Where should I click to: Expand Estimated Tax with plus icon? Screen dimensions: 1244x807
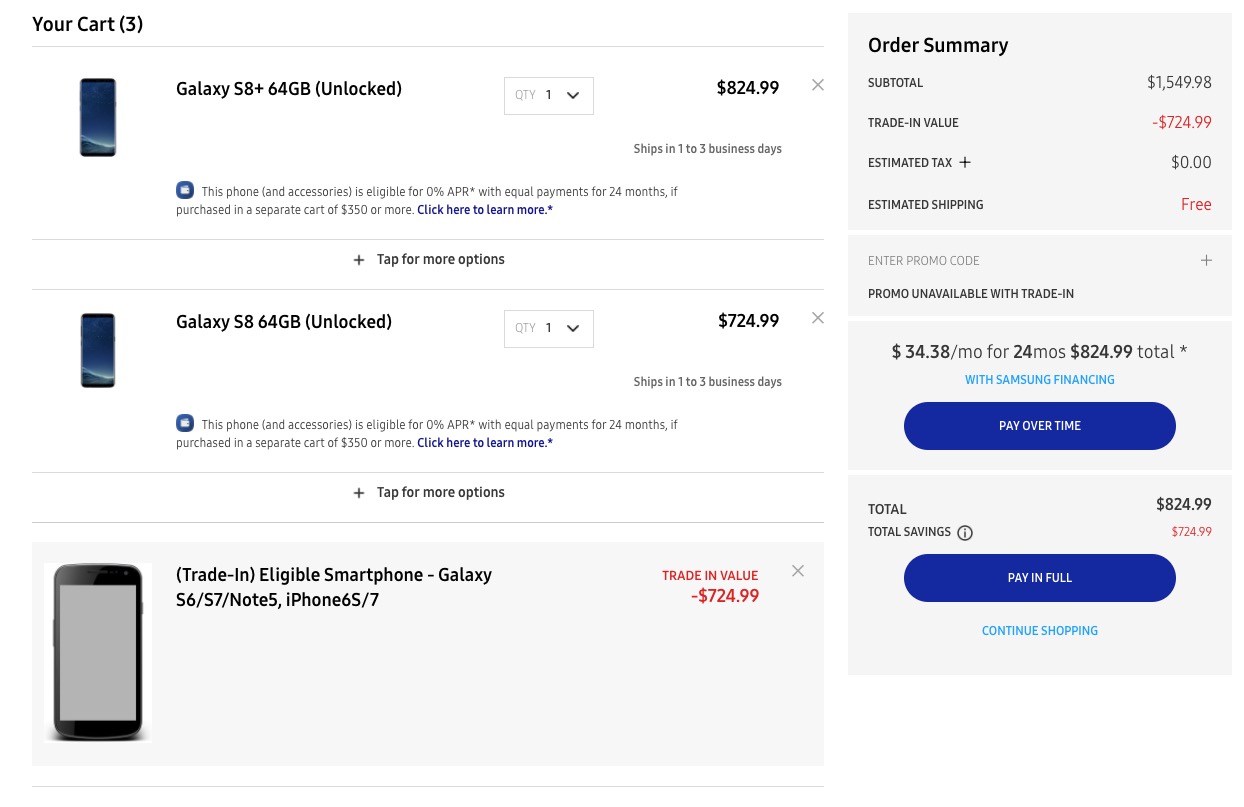[965, 162]
